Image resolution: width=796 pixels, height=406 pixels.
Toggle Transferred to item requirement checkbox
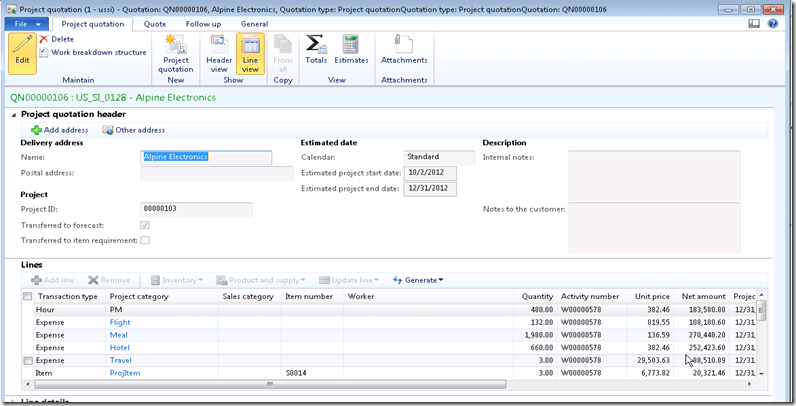point(145,240)
